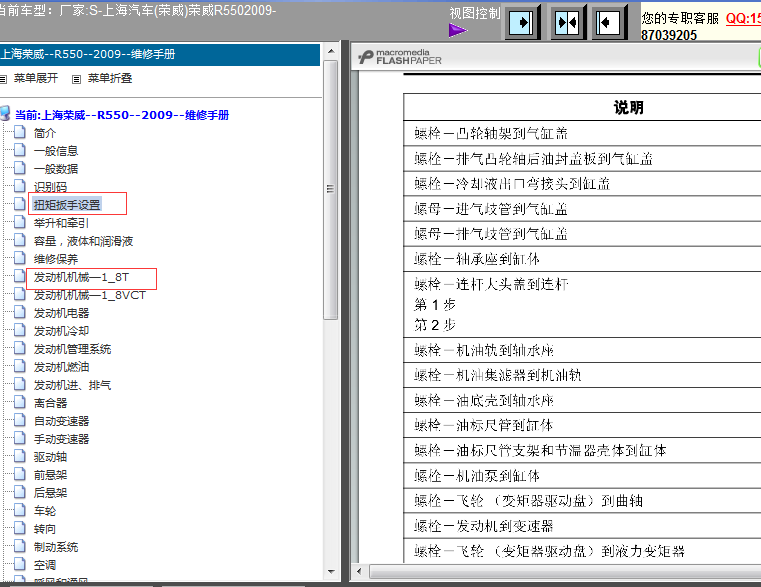Open the 发动机机械—1_8VCT section
This screenshot has width=761, height=587.
pyautogui.click(x=89, y=295)
